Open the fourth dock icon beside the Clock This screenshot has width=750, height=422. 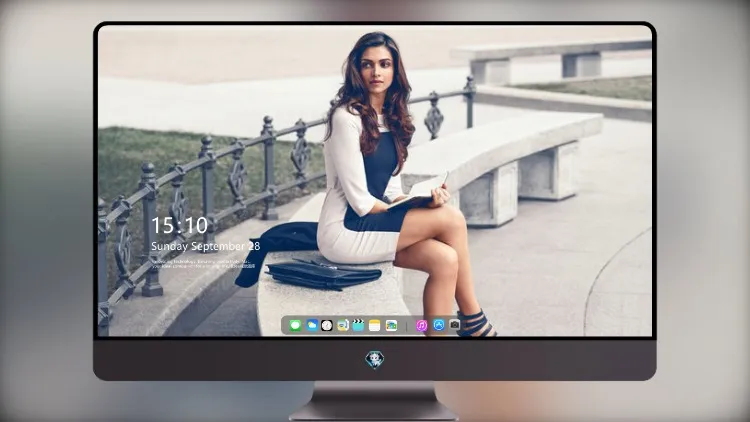(342, 326)
